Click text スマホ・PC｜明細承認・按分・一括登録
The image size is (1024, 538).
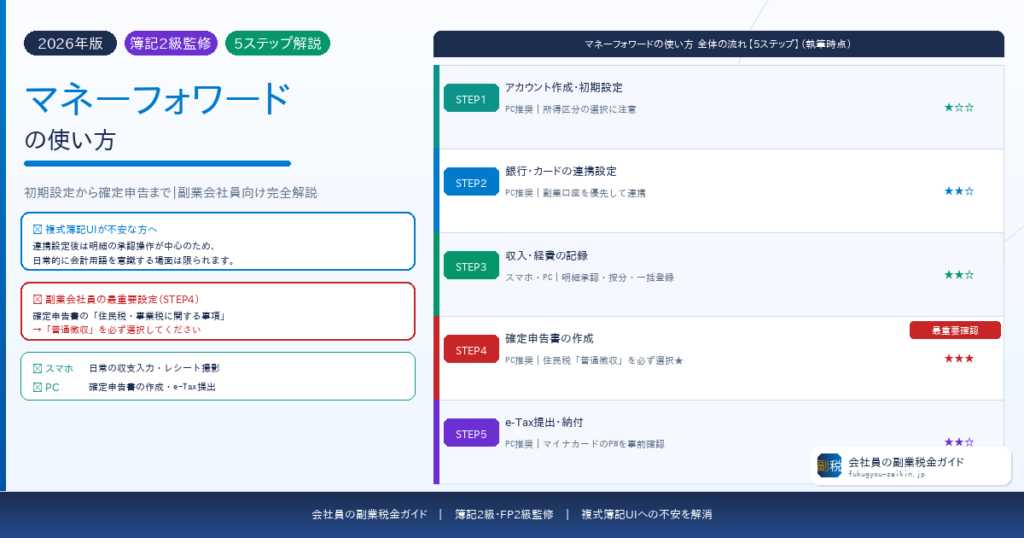point(589,277)
